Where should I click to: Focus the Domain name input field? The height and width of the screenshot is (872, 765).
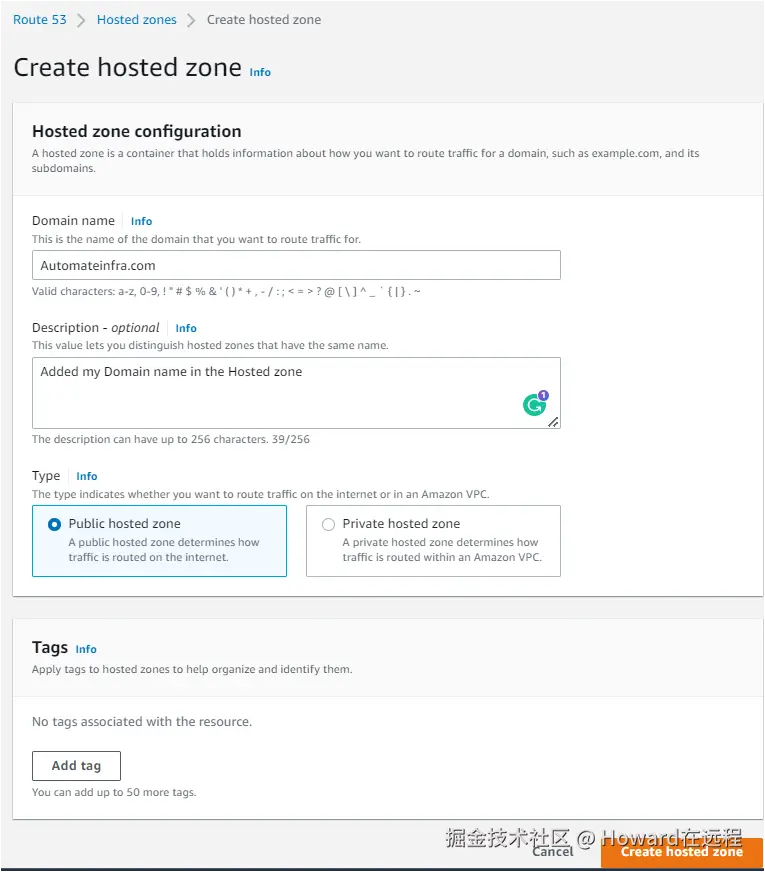click(296, 265)
